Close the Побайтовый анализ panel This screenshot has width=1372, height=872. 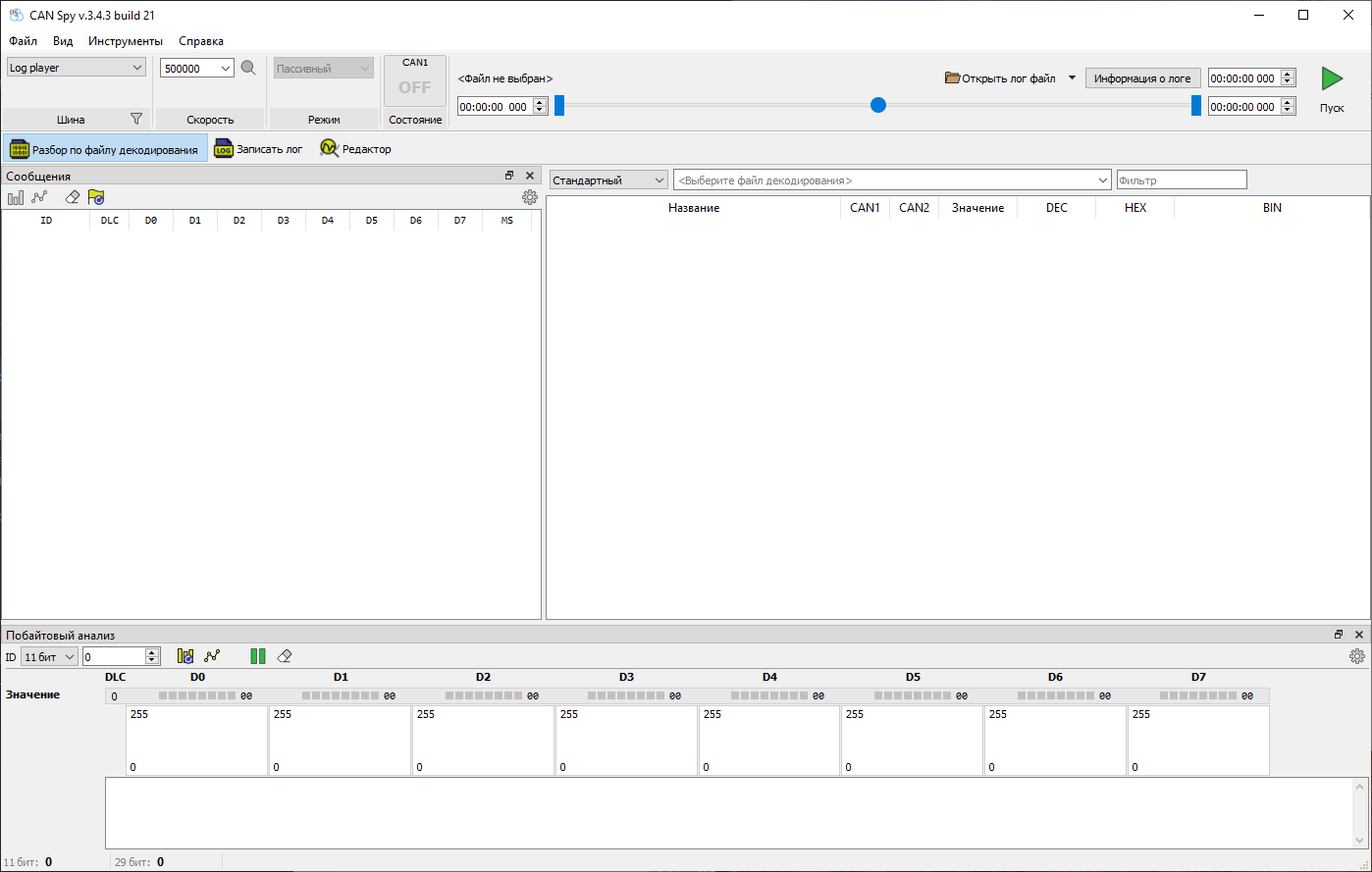(1359, 635)
